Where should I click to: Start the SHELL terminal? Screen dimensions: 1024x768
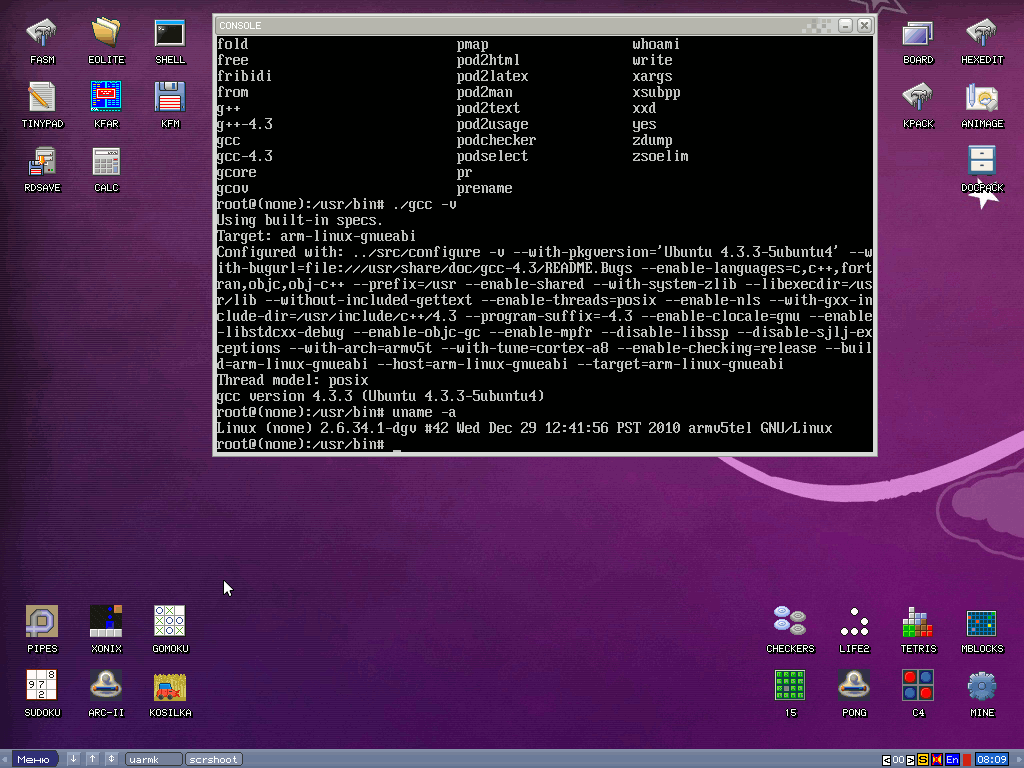coord(169,30)
